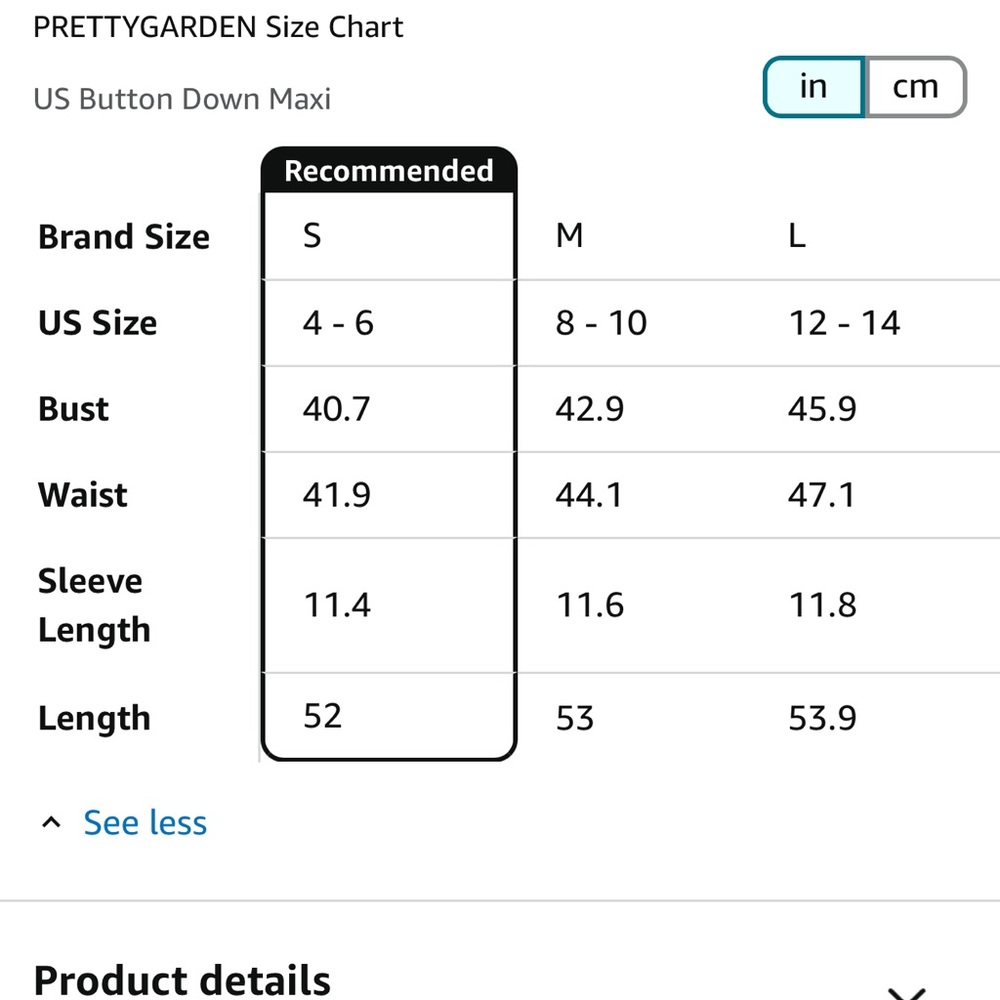Click the Recommended badge above size S

click(389, 171)
